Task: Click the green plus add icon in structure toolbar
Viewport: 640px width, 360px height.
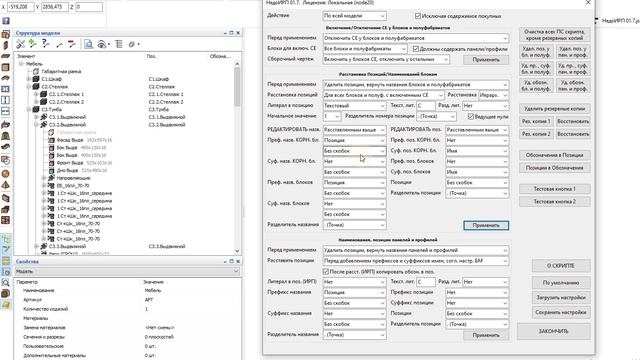Action: (x=32, y=44)
